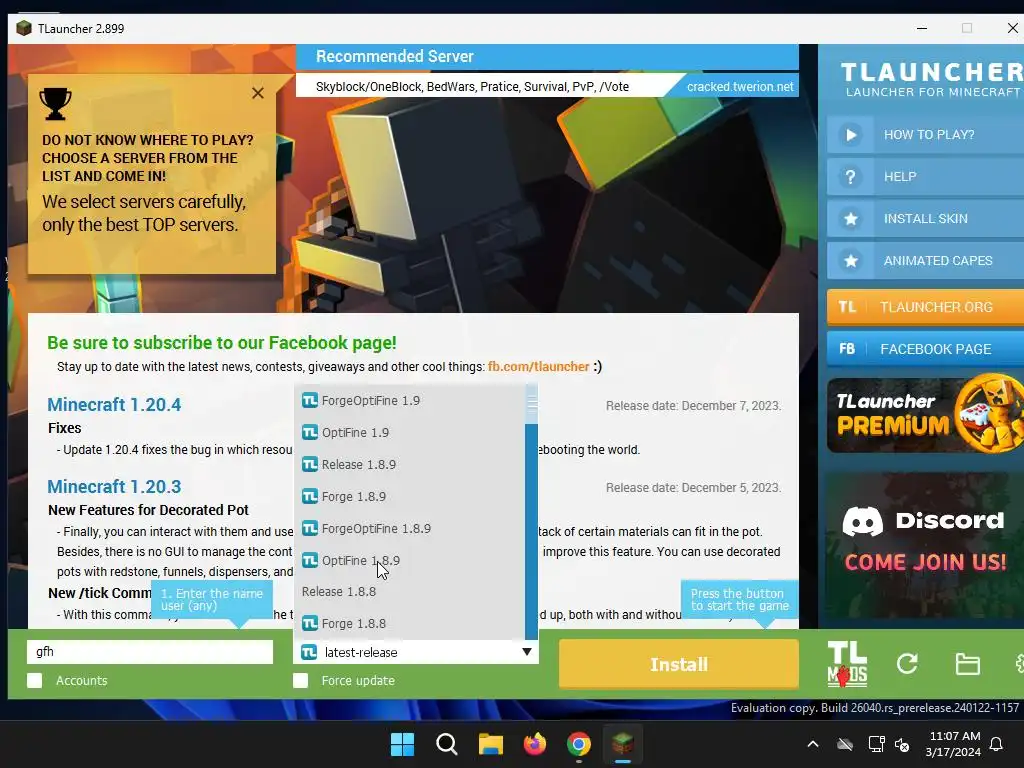Close the yellow server tip popup
The width and height of the screenshot is (1024, 768).
pos(258,93)
